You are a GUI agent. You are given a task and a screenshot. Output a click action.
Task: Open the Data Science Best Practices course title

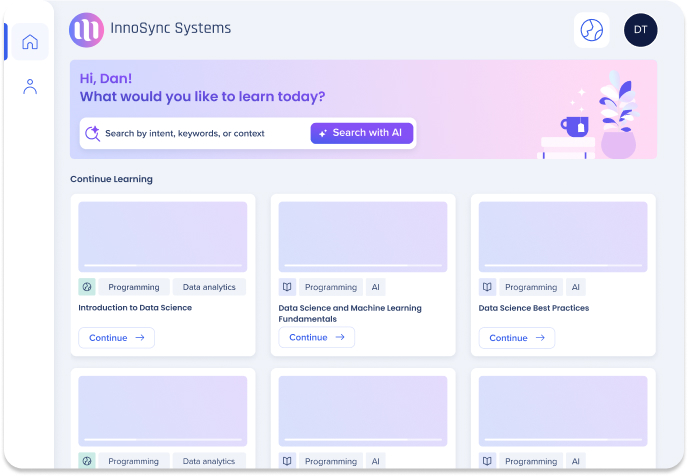pyautogui.click(x=533, y=308)
